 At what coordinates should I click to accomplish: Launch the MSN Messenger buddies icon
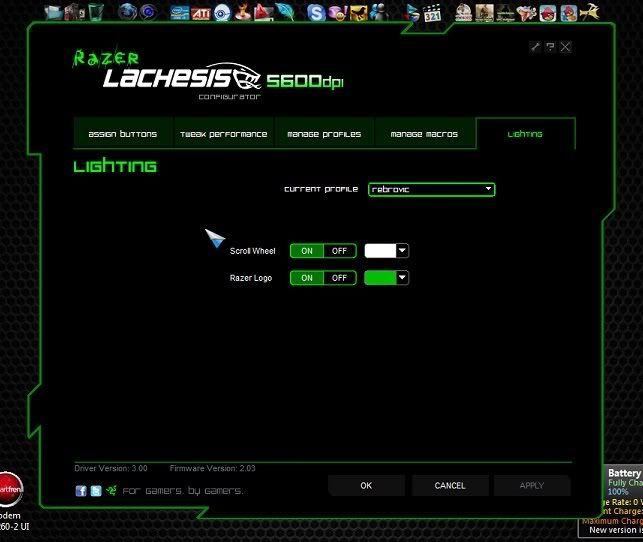(x=379, y=12)
